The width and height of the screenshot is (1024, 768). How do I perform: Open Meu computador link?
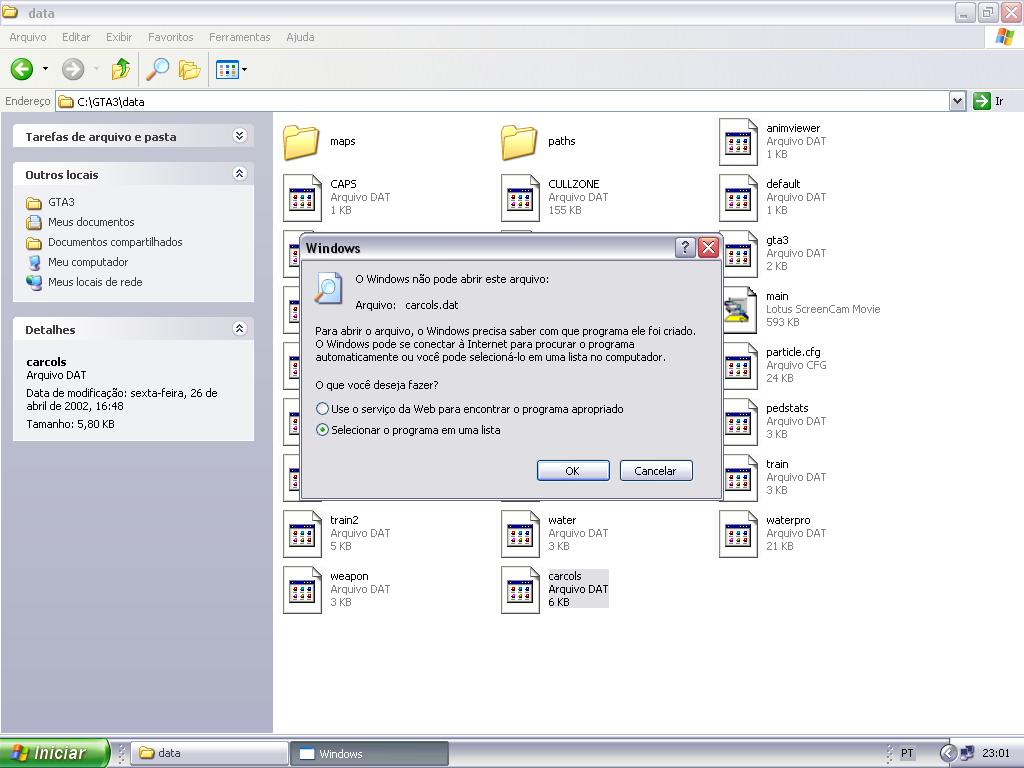[88, 262]
